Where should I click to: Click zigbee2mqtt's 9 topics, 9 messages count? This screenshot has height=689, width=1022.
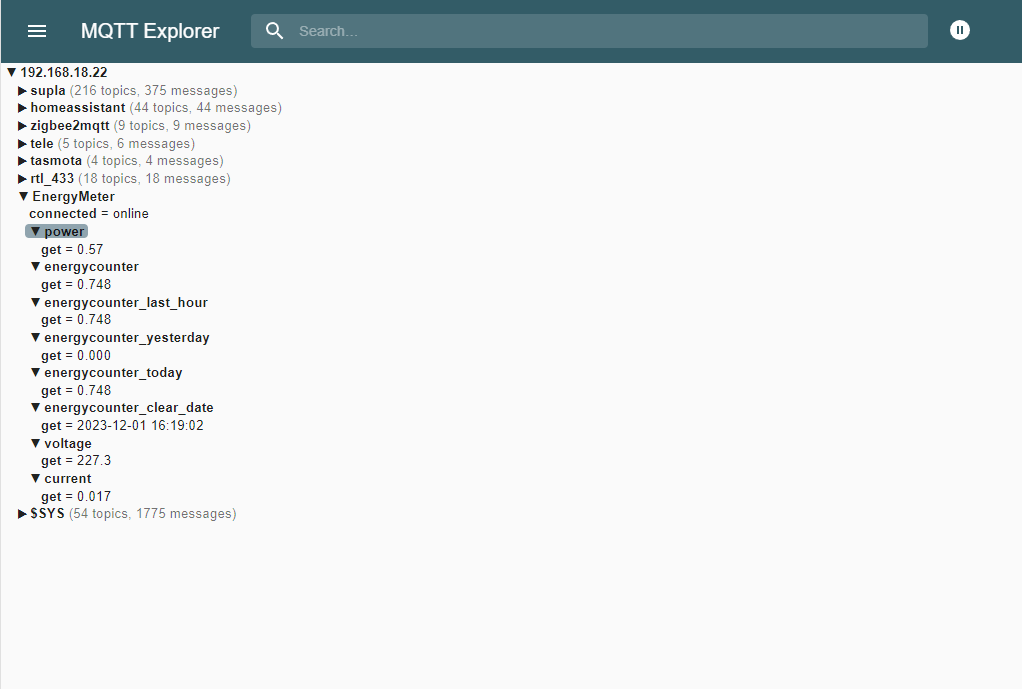coord(182,126)
